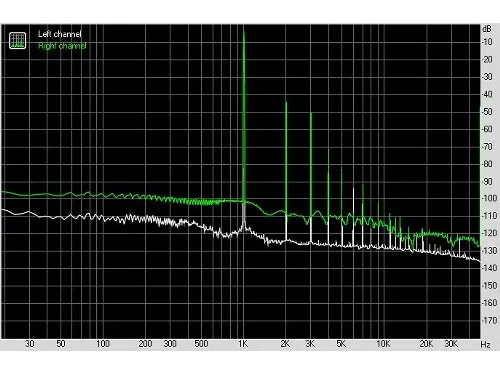Click the 10K frequency axis label
500x375 pixels.
[383, 344]
